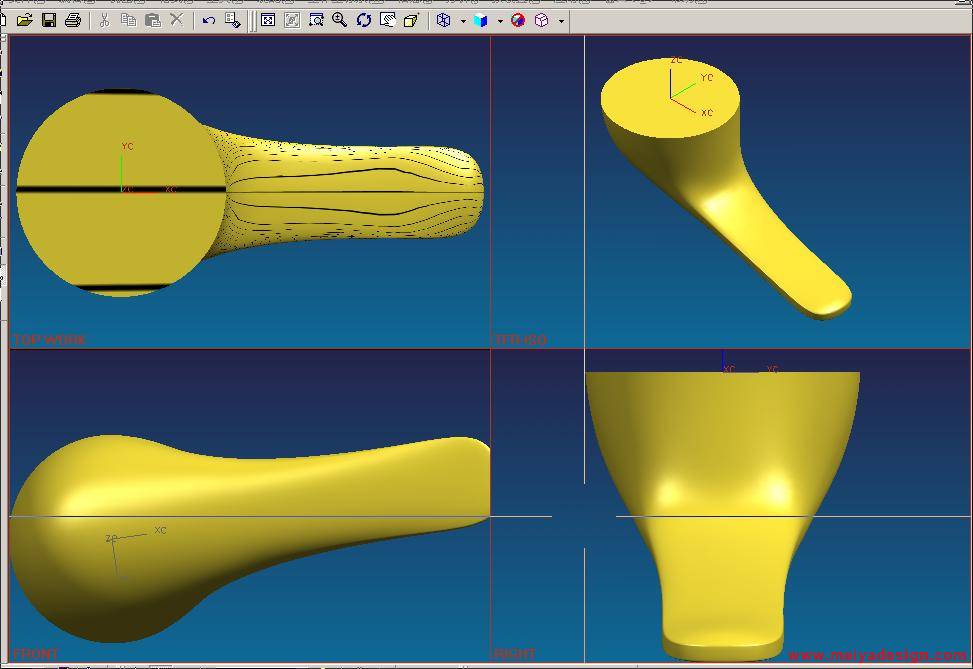Click the Fit view icon

[x=268, y=20]
